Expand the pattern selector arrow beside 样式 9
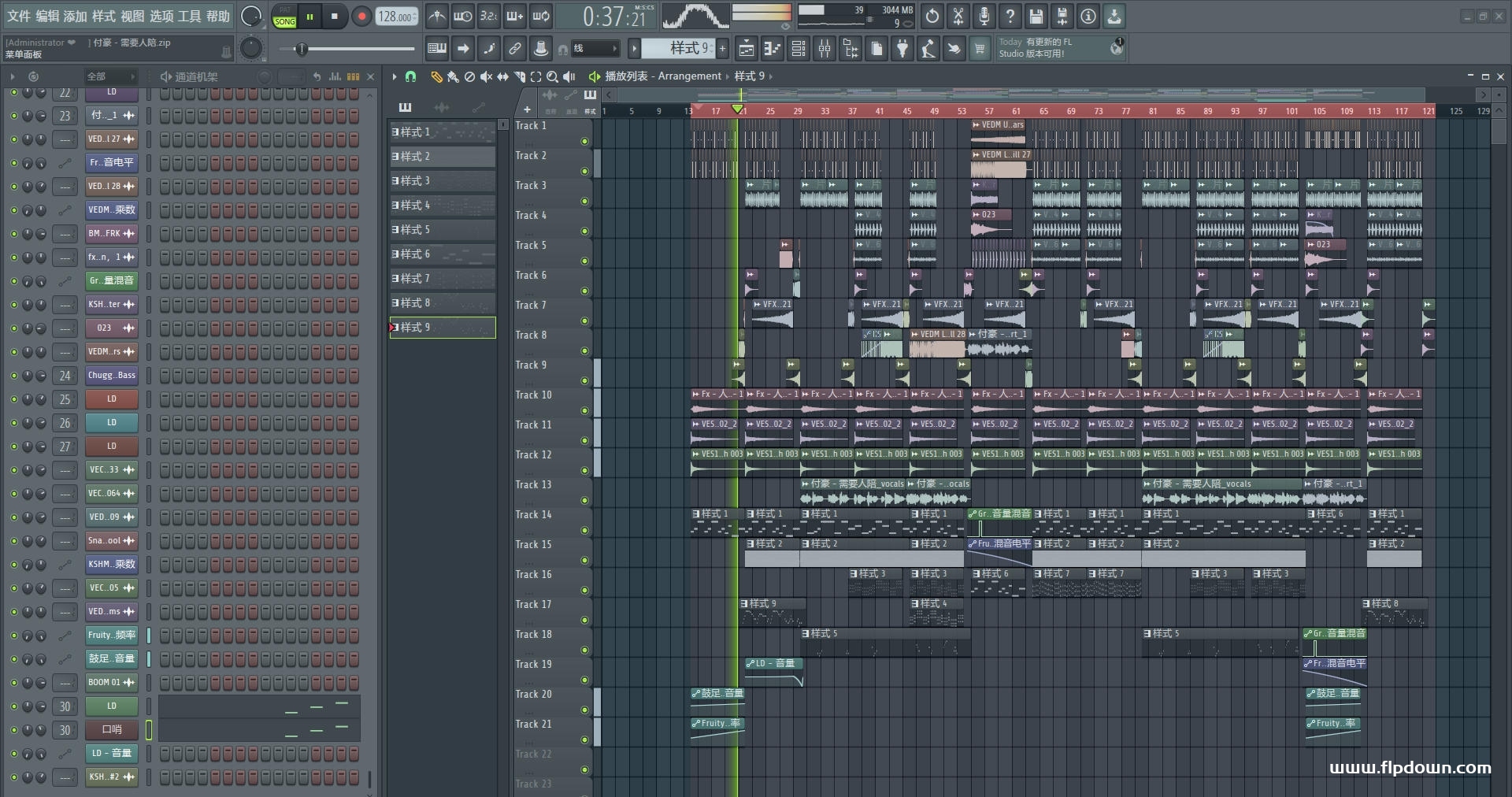 (634, 49)
